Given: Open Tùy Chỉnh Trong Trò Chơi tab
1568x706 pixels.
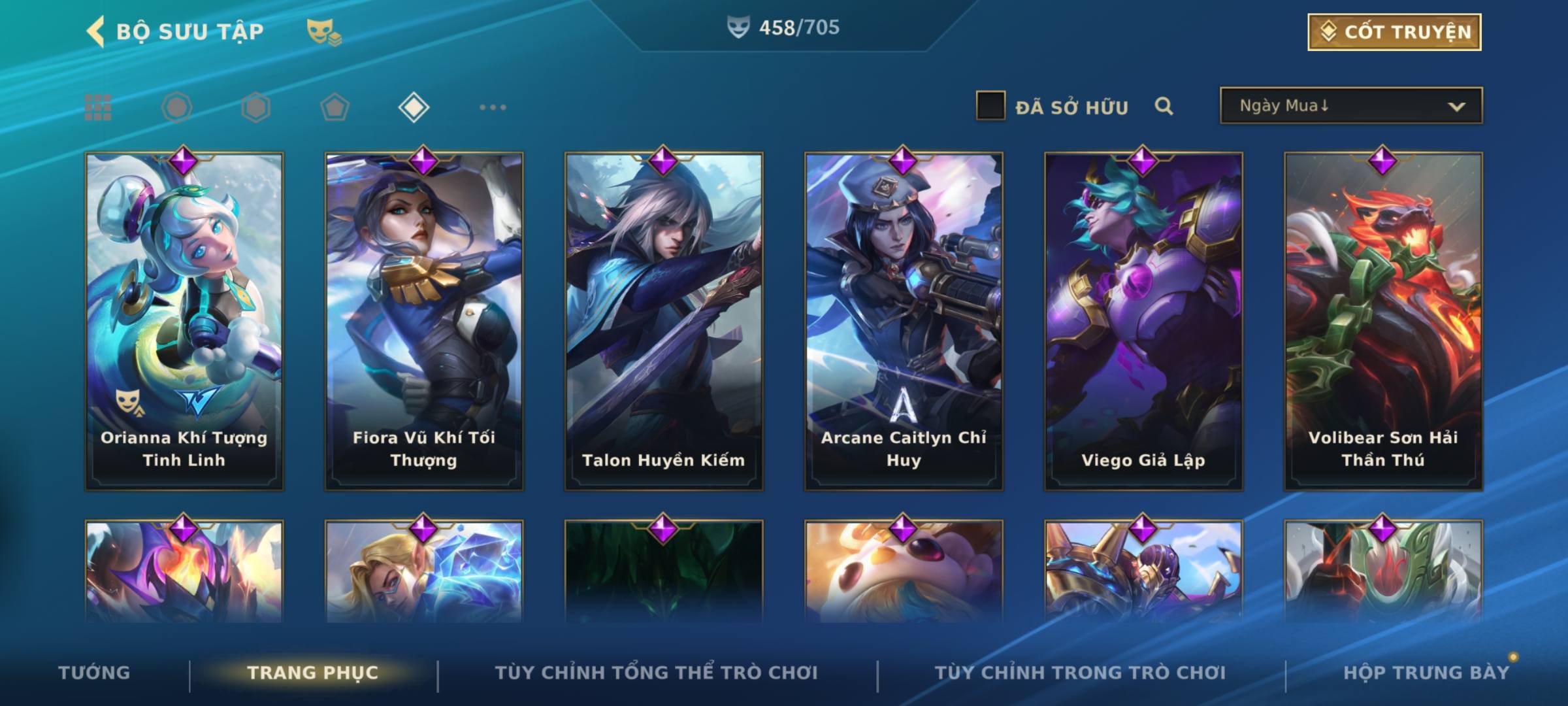Looking at the screenshot, I should click(1081, 673).
